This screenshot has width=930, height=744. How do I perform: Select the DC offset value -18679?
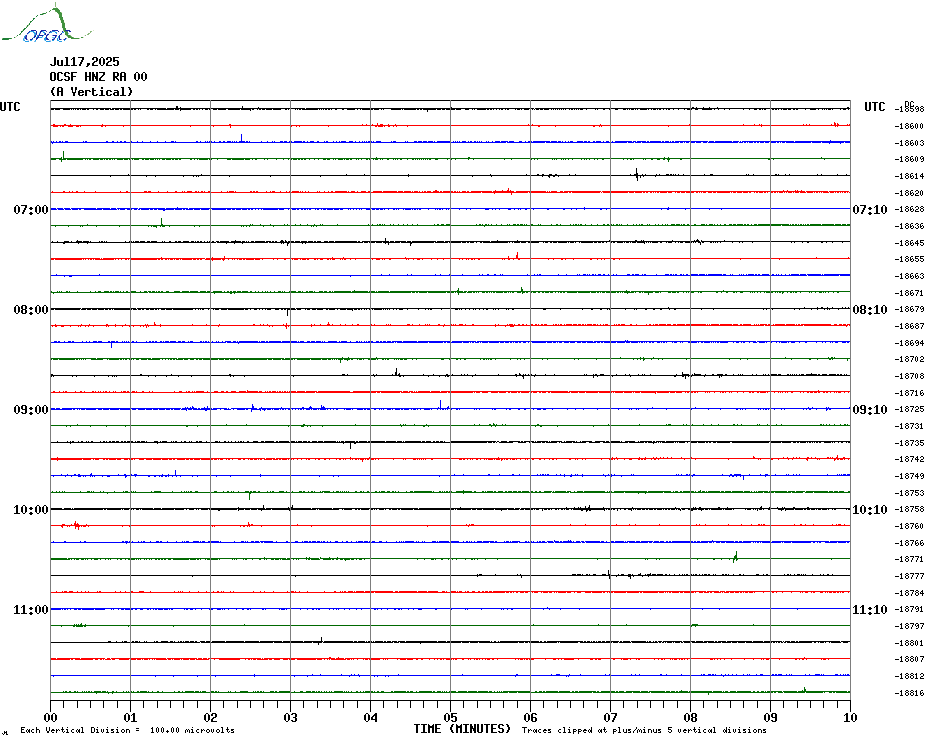coord(909,310)
